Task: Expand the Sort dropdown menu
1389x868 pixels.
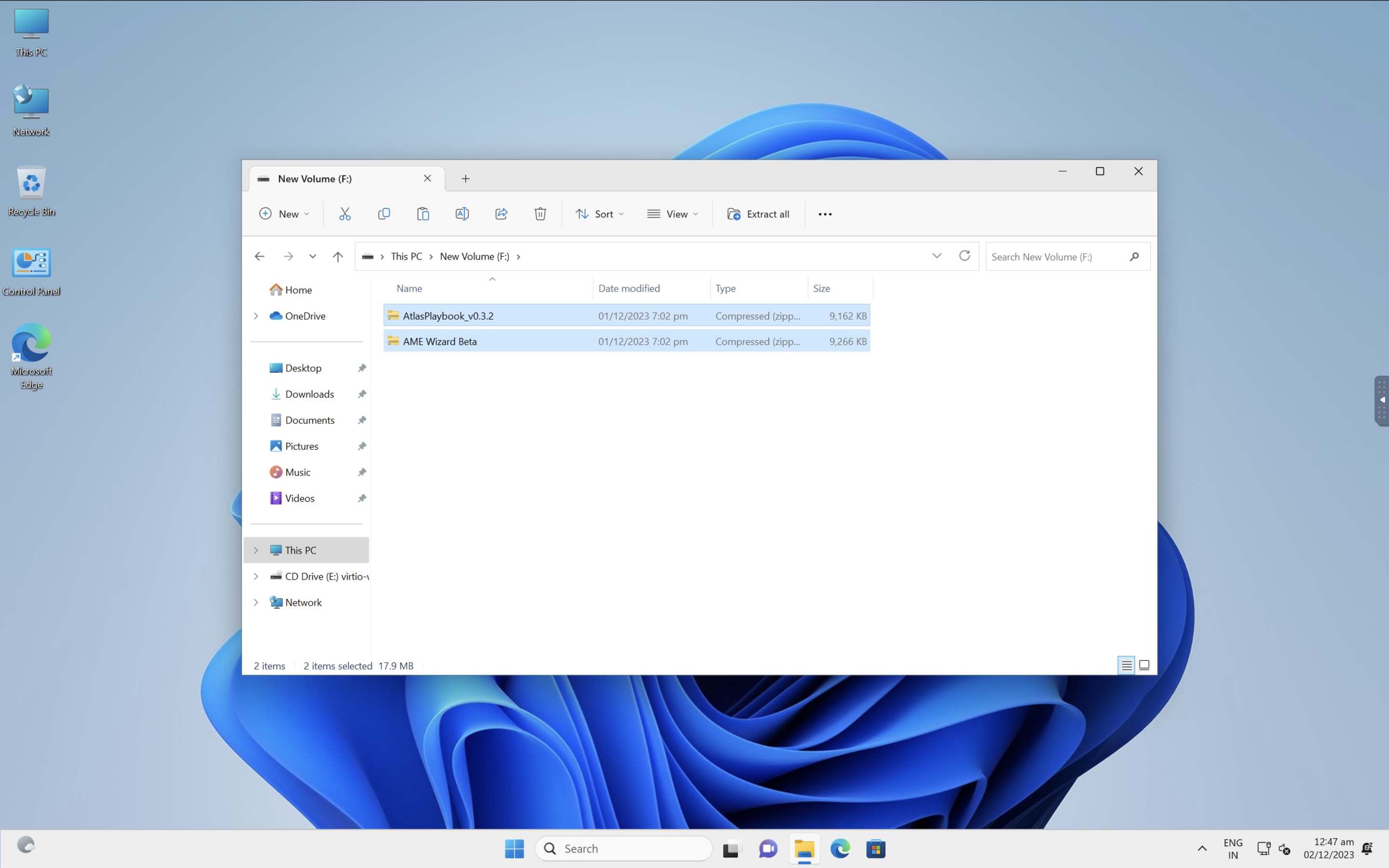Action: point(599,213)
